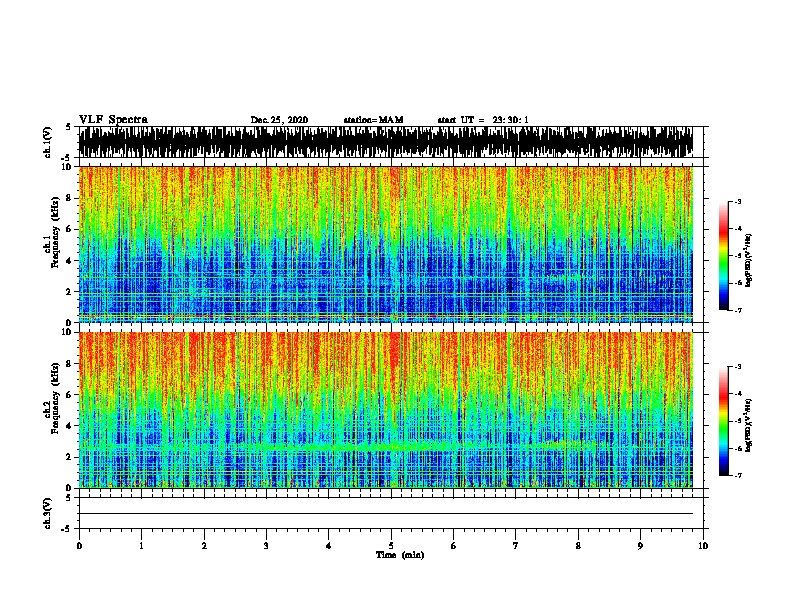Viewport: 792px width, 612px height.
Task: Click the "VLF Spectra" title text
Action: point(113,120)
